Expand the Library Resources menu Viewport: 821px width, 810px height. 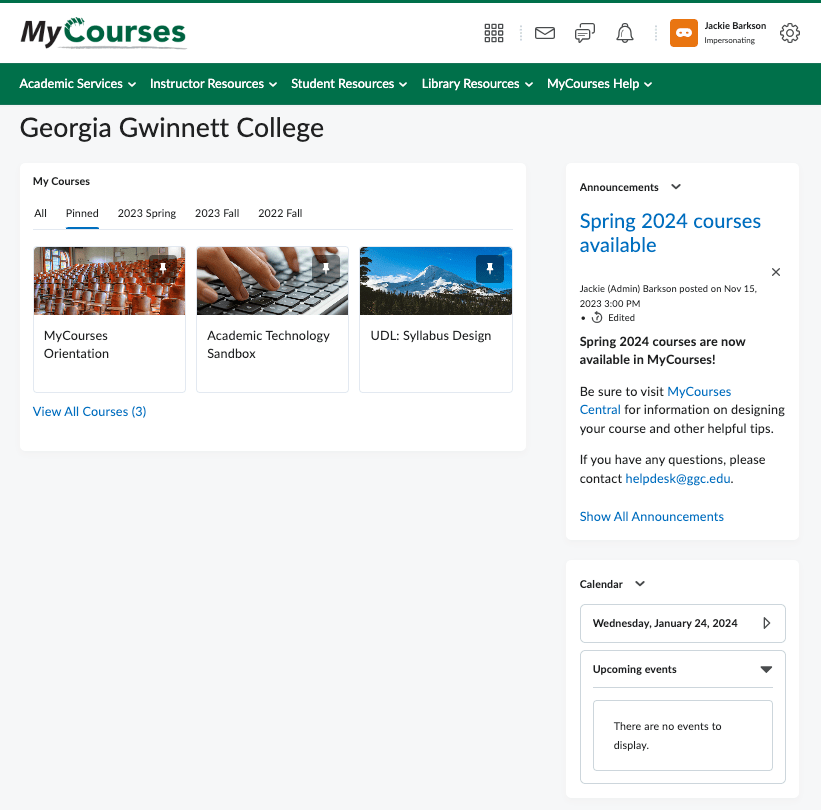pos(477,84)
